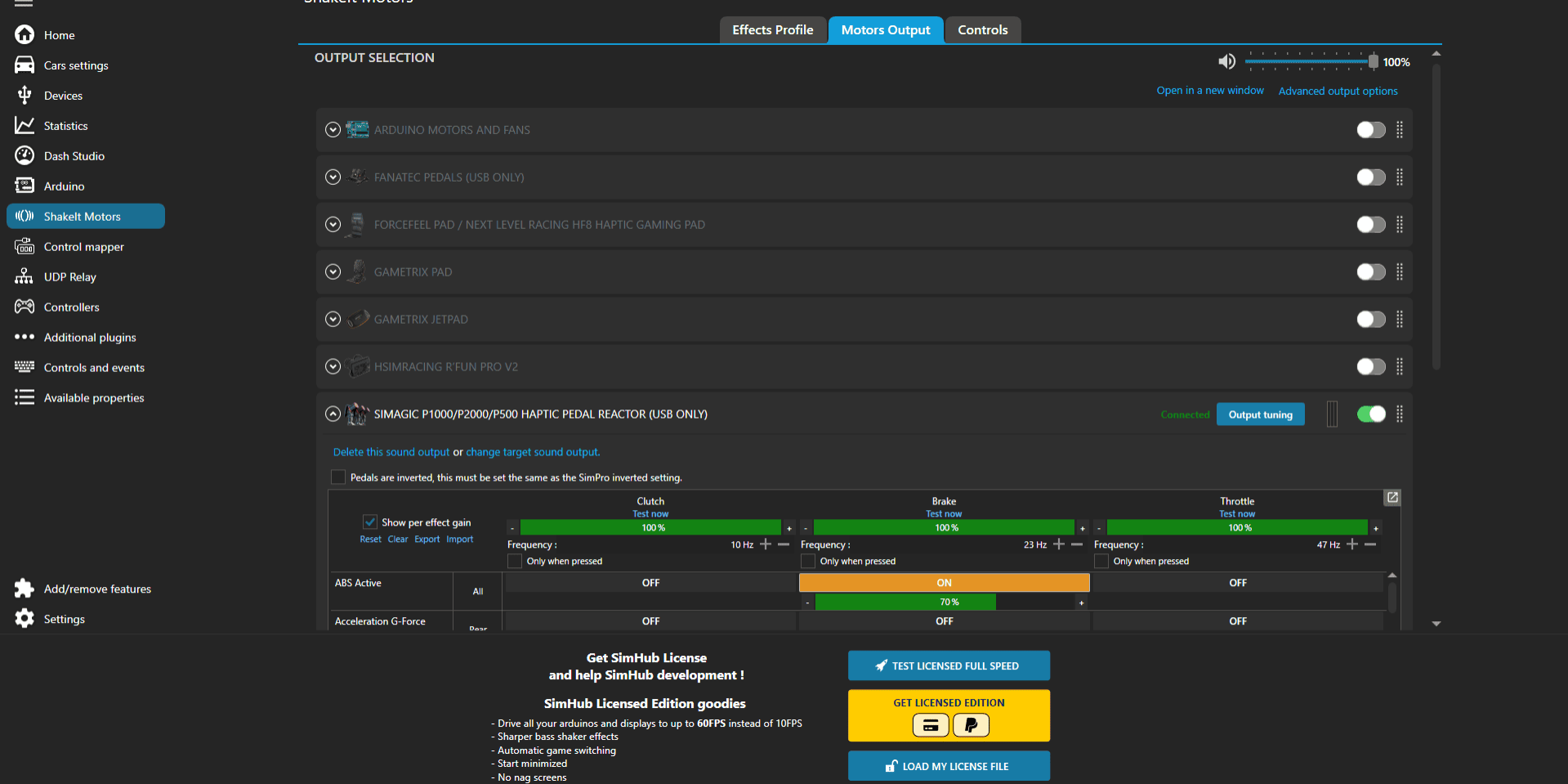Expand the Gametrix Jetpad section
Image resolution: width=1568 pixels, height=784 pixels.
tap(333, 319)
